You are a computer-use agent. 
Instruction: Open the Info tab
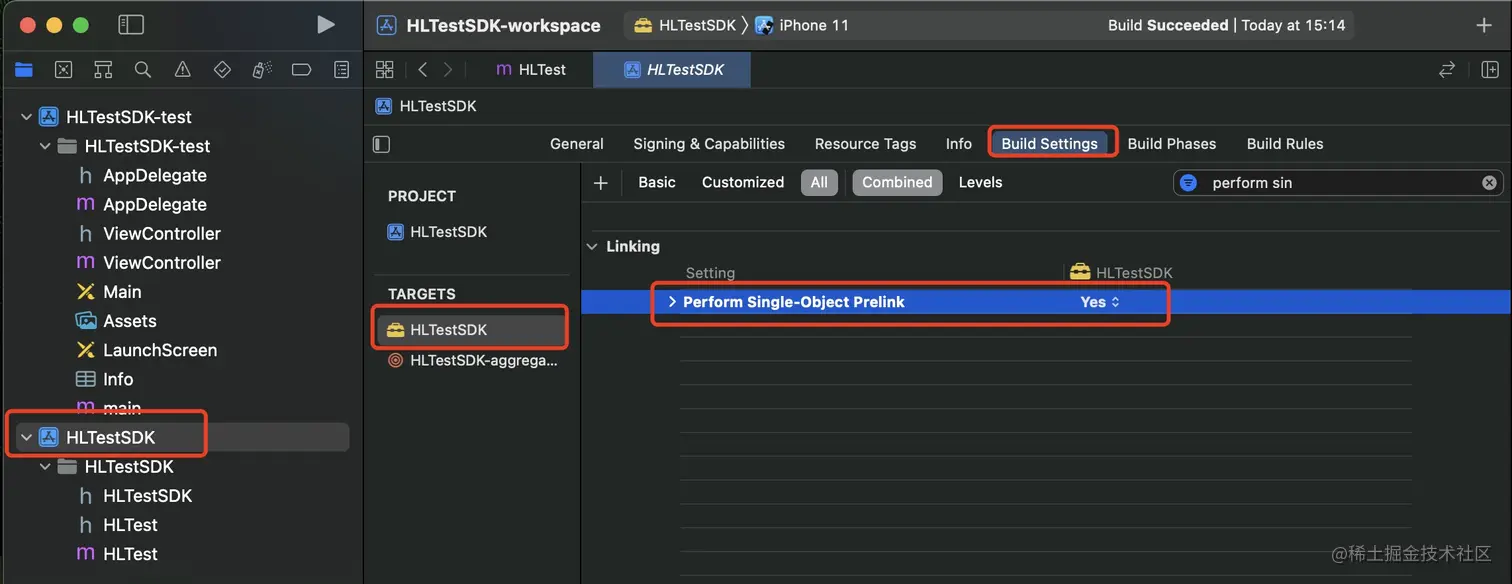[x=959, y=144]
